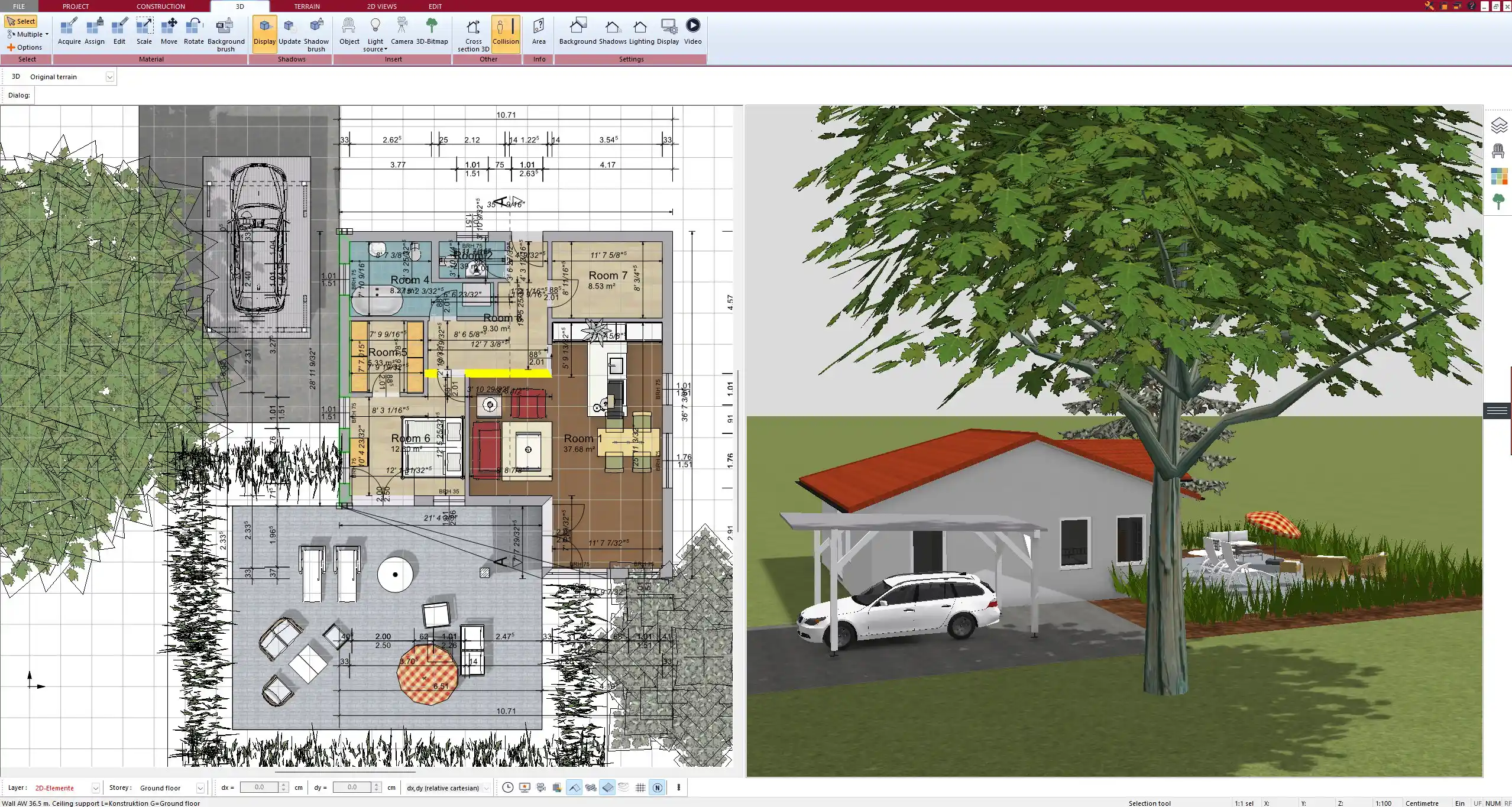Click the Options button
The width and height of the screenshot is (1512, 807).
(25, 47)
